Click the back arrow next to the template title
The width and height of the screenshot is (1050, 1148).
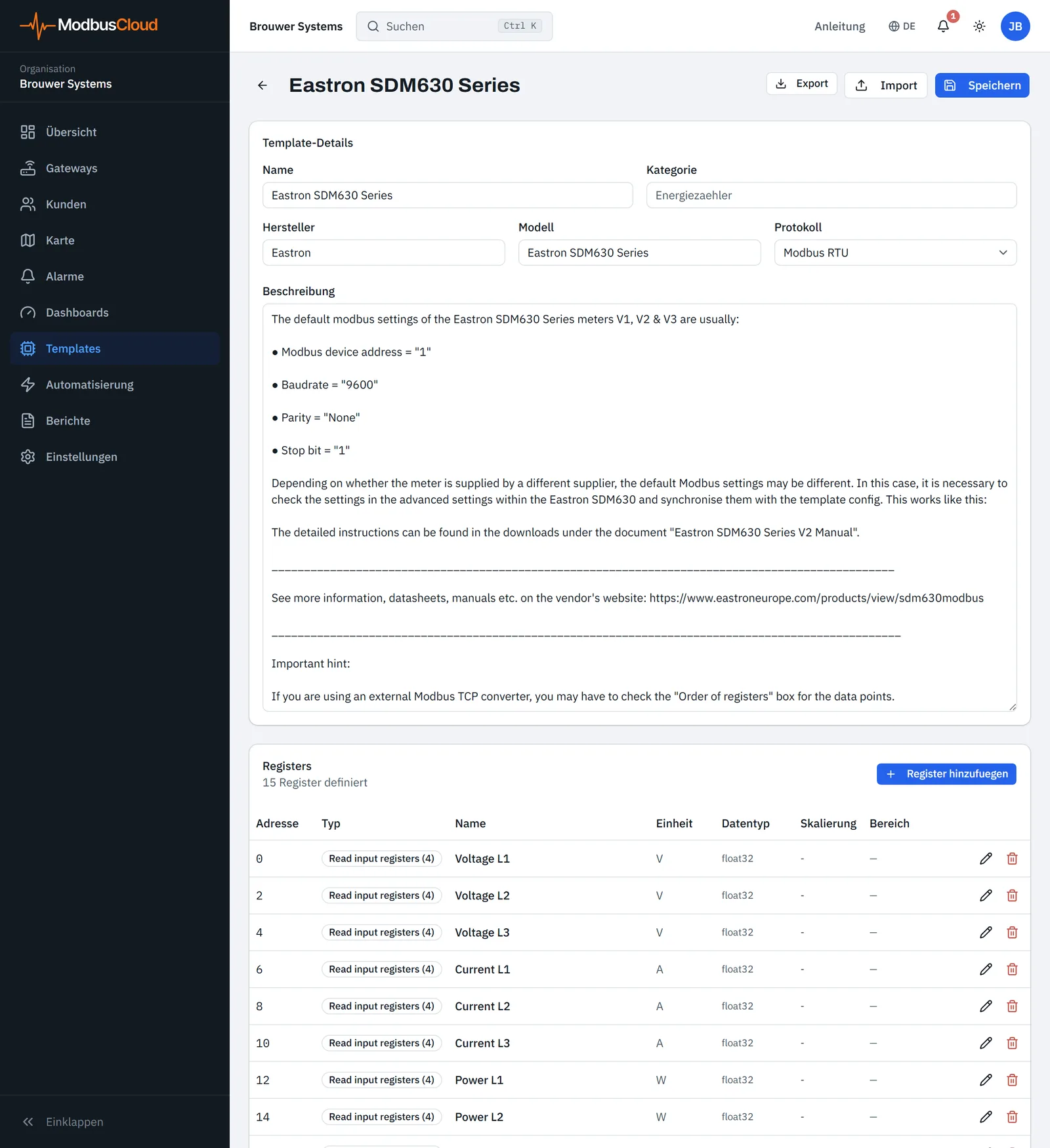[262, 85]
